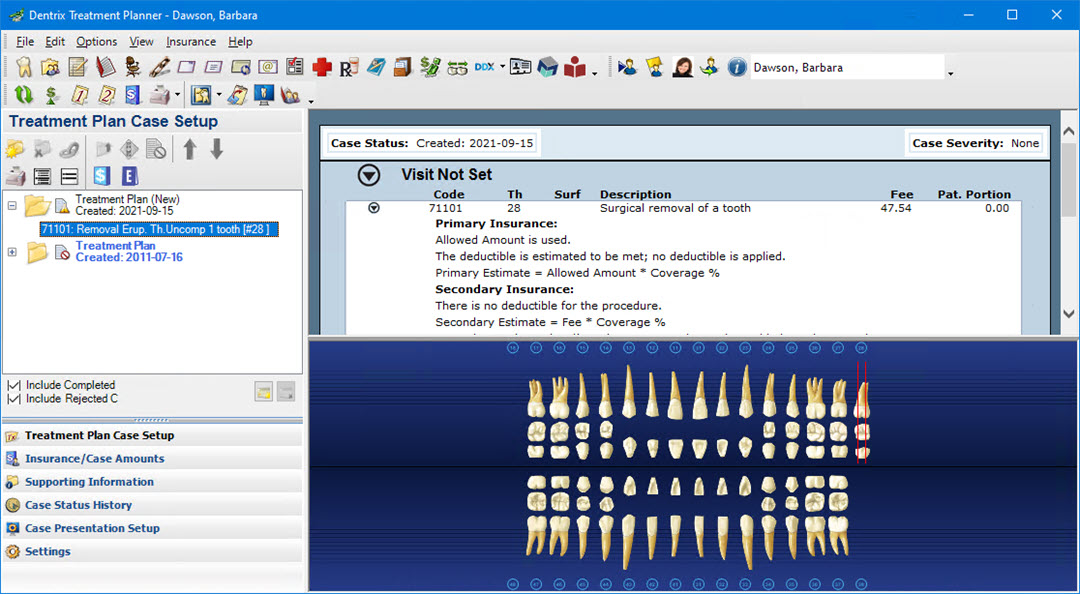The width and height of the screenshot is (1080, 594).
Task: Click the blue dollar-sign icon in case setup
Action: pyautogui.click(x=101, y=176)
